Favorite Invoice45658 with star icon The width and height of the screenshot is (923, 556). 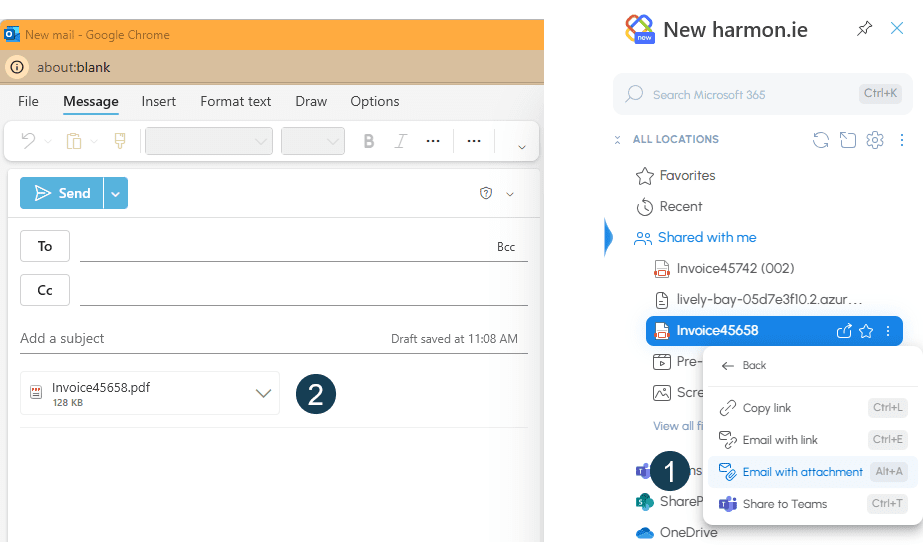[866, 331]
